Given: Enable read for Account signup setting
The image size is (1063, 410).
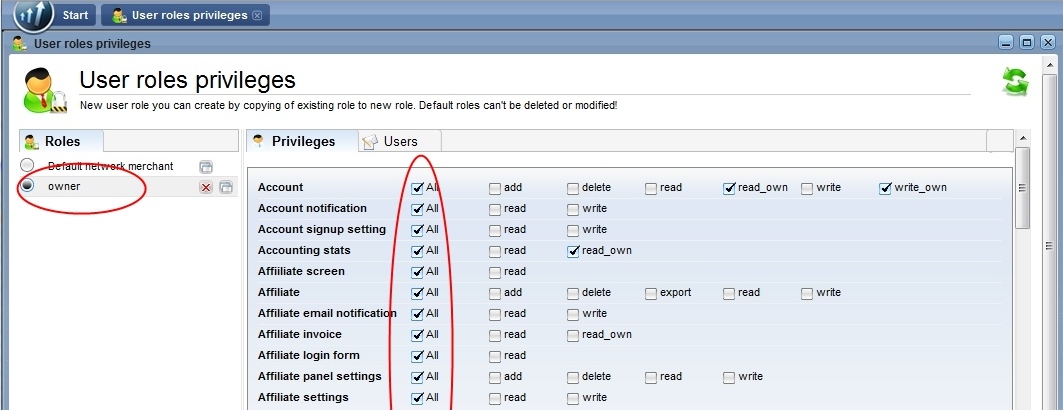Looking at the screenshot, I should point(496,230).
